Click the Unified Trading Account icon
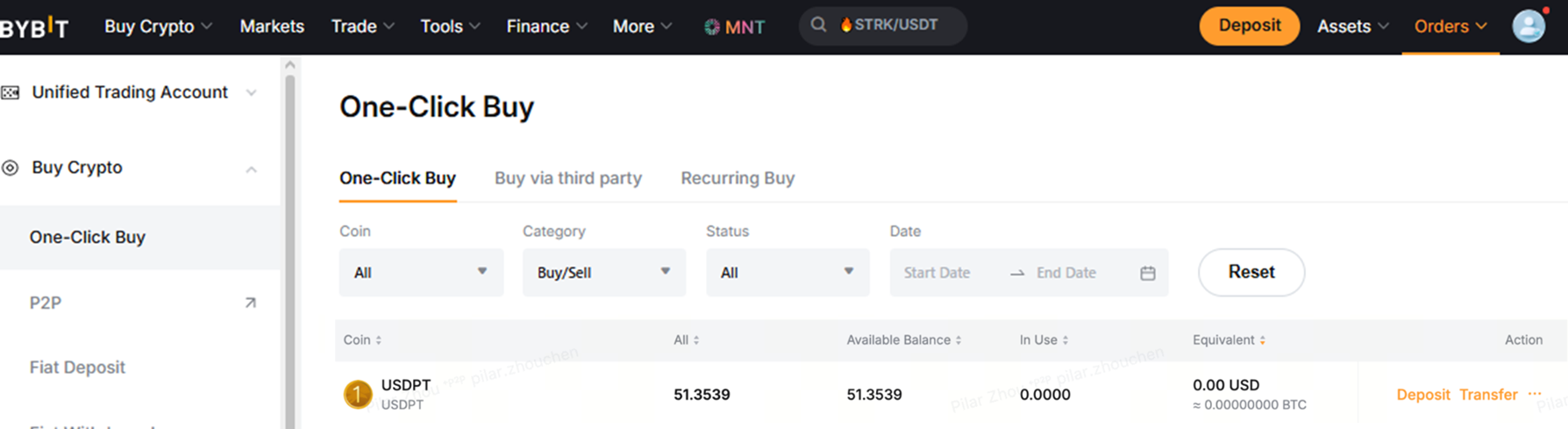 [11, 92]
